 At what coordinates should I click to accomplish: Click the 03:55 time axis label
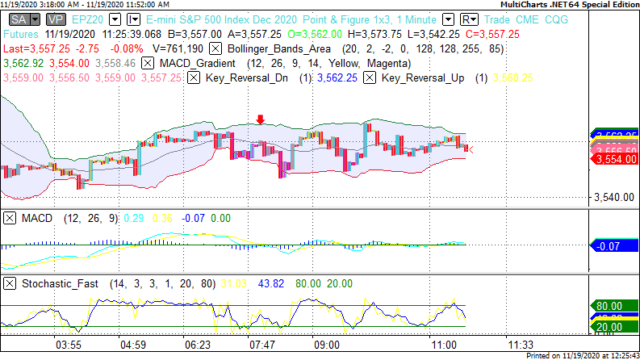(68, 345)
